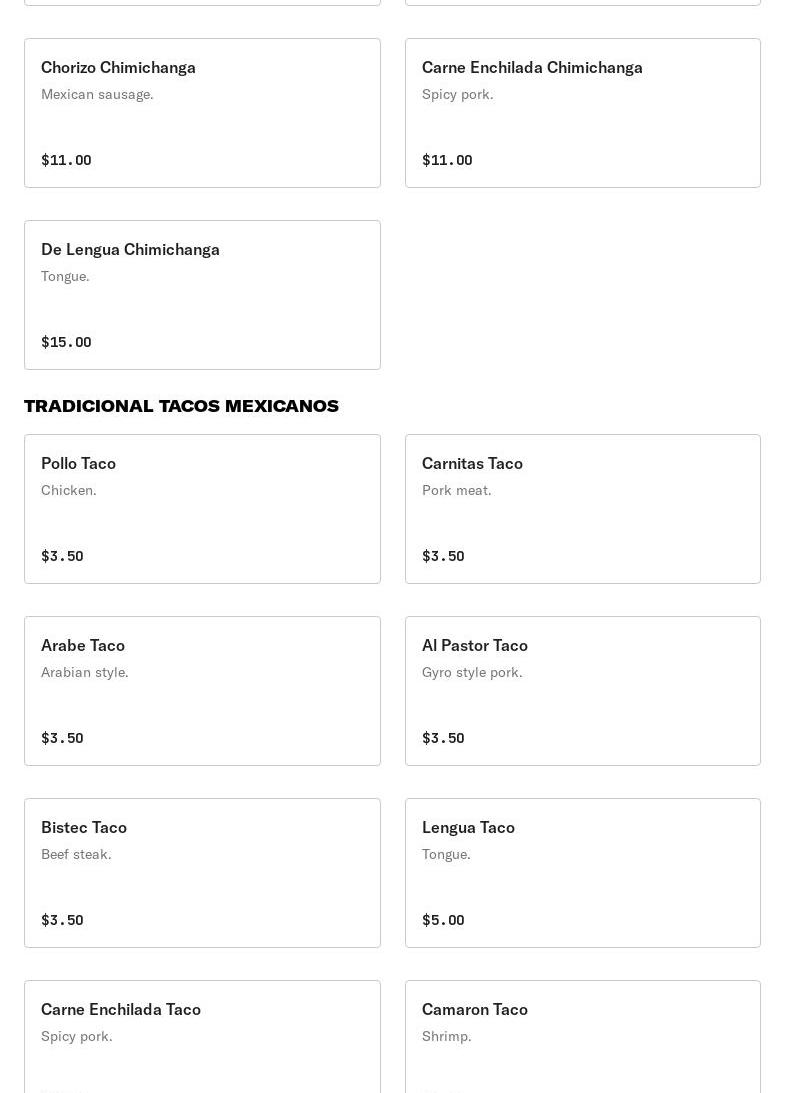Select the Lengua Taco card
This screenshot has width=785, height=1093.
582,873
